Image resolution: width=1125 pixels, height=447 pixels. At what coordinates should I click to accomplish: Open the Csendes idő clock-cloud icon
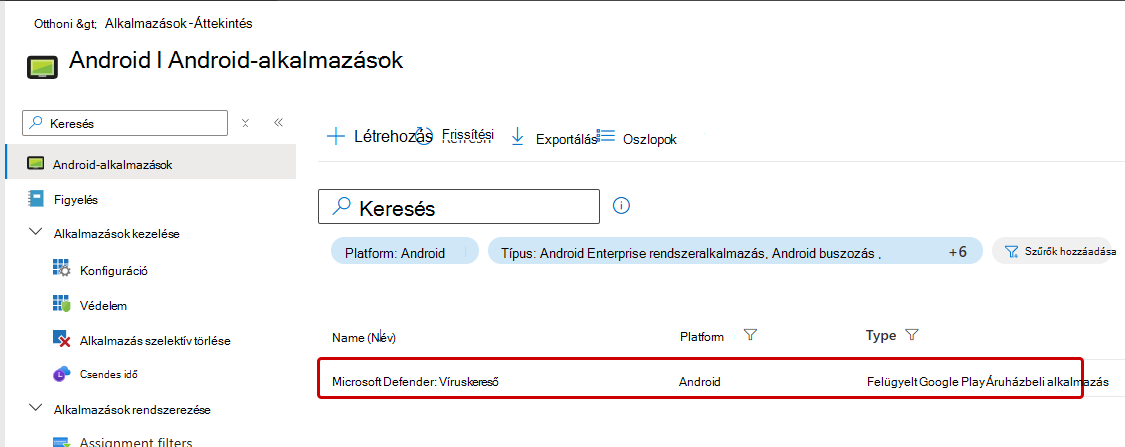pyautogui.click(x=62, y=373)
